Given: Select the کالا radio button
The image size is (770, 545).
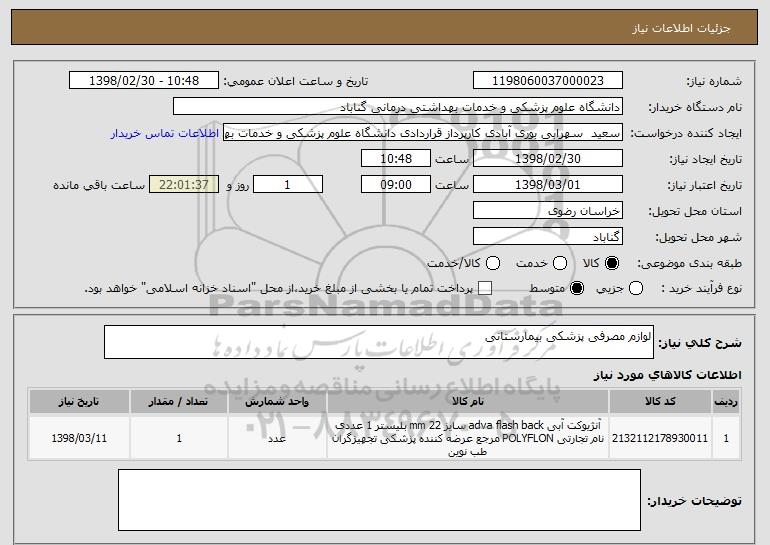Looking at the screenshot, I should (612, 264).
